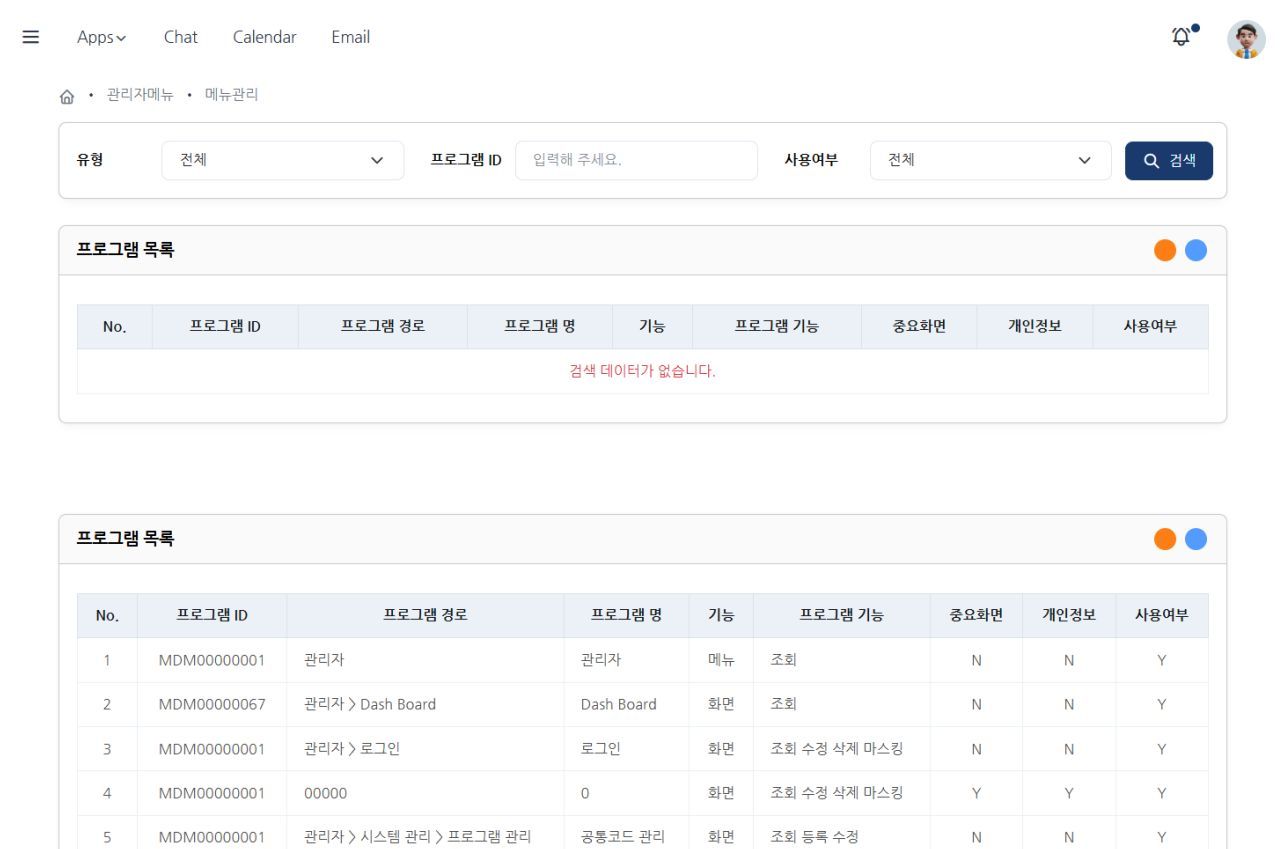Click the 프로그램 ID input field
The width and height of the screenshot is (1283, 849).
click(x=635, y=160)
